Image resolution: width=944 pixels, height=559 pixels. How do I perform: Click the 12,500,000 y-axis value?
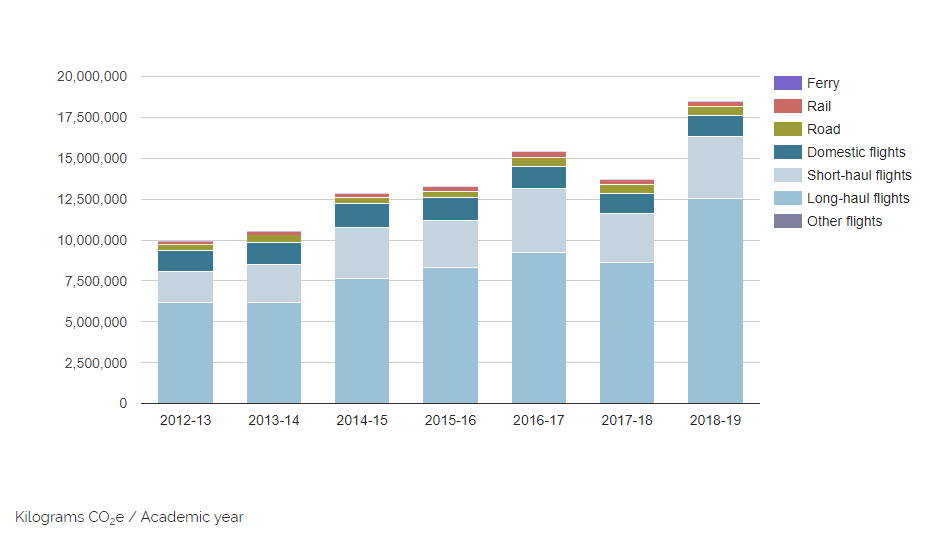[x=92, y=199]
